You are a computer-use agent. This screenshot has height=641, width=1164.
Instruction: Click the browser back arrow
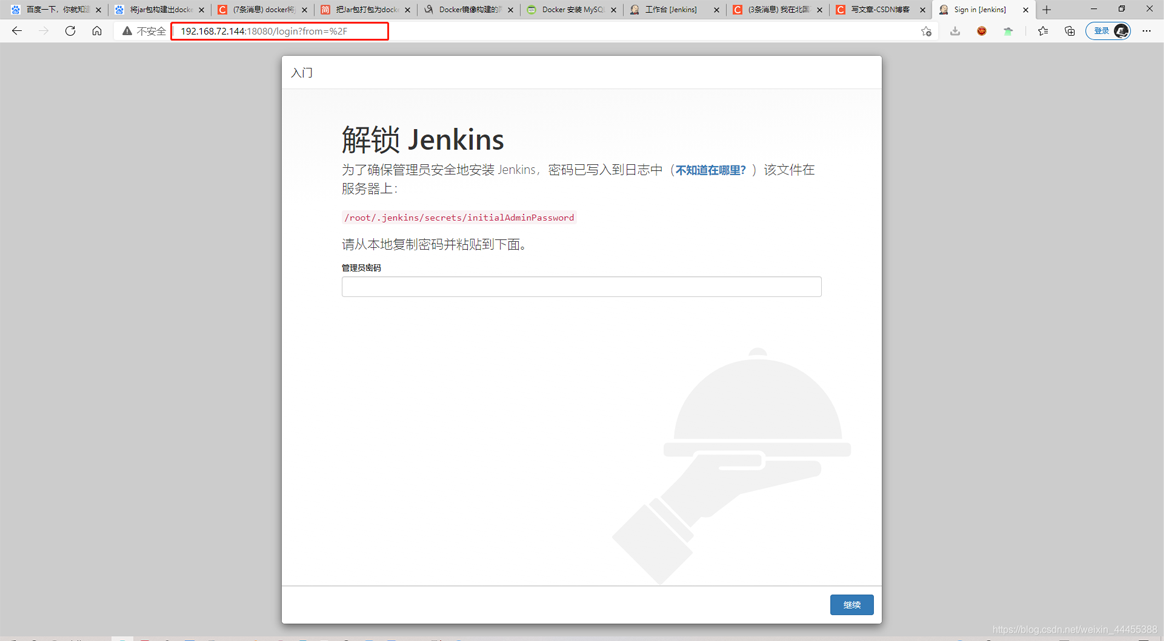click(x=17, y=31)
